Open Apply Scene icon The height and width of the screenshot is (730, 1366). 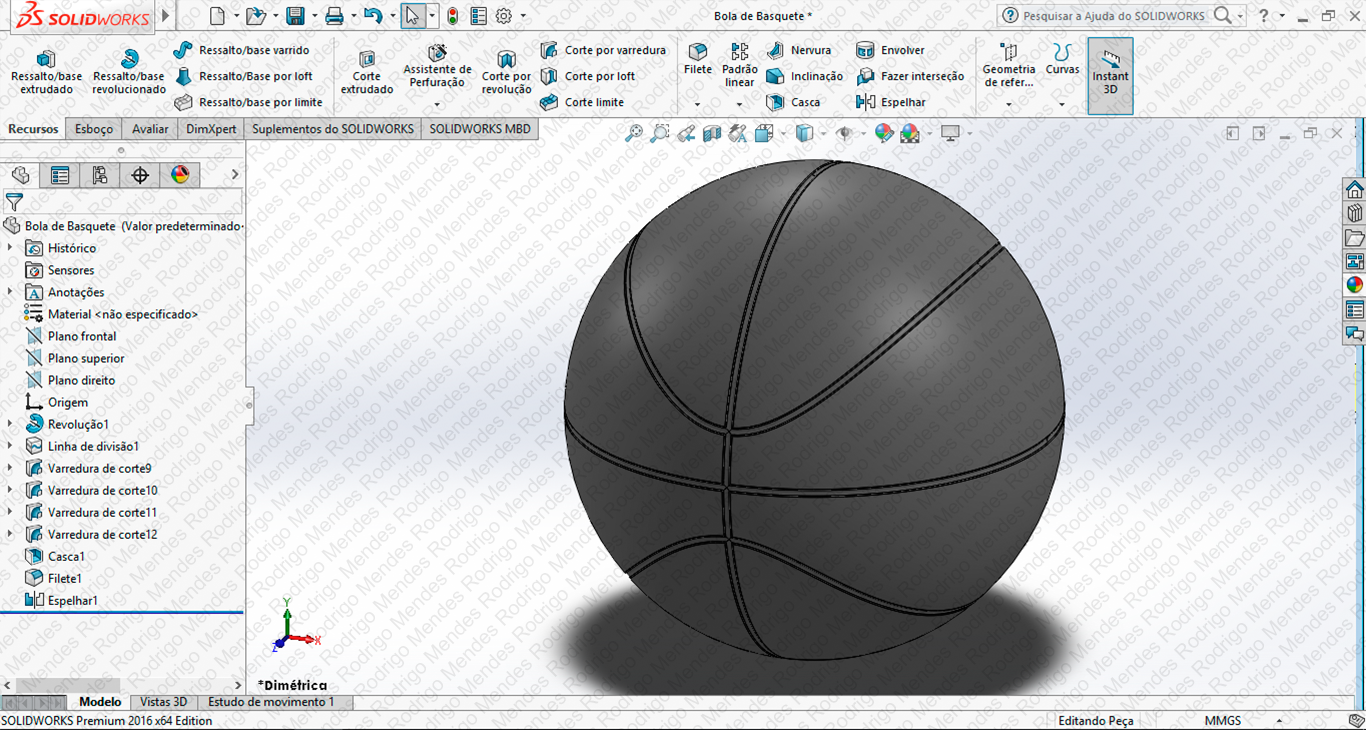pyautogui.click(x=910, y=133)
